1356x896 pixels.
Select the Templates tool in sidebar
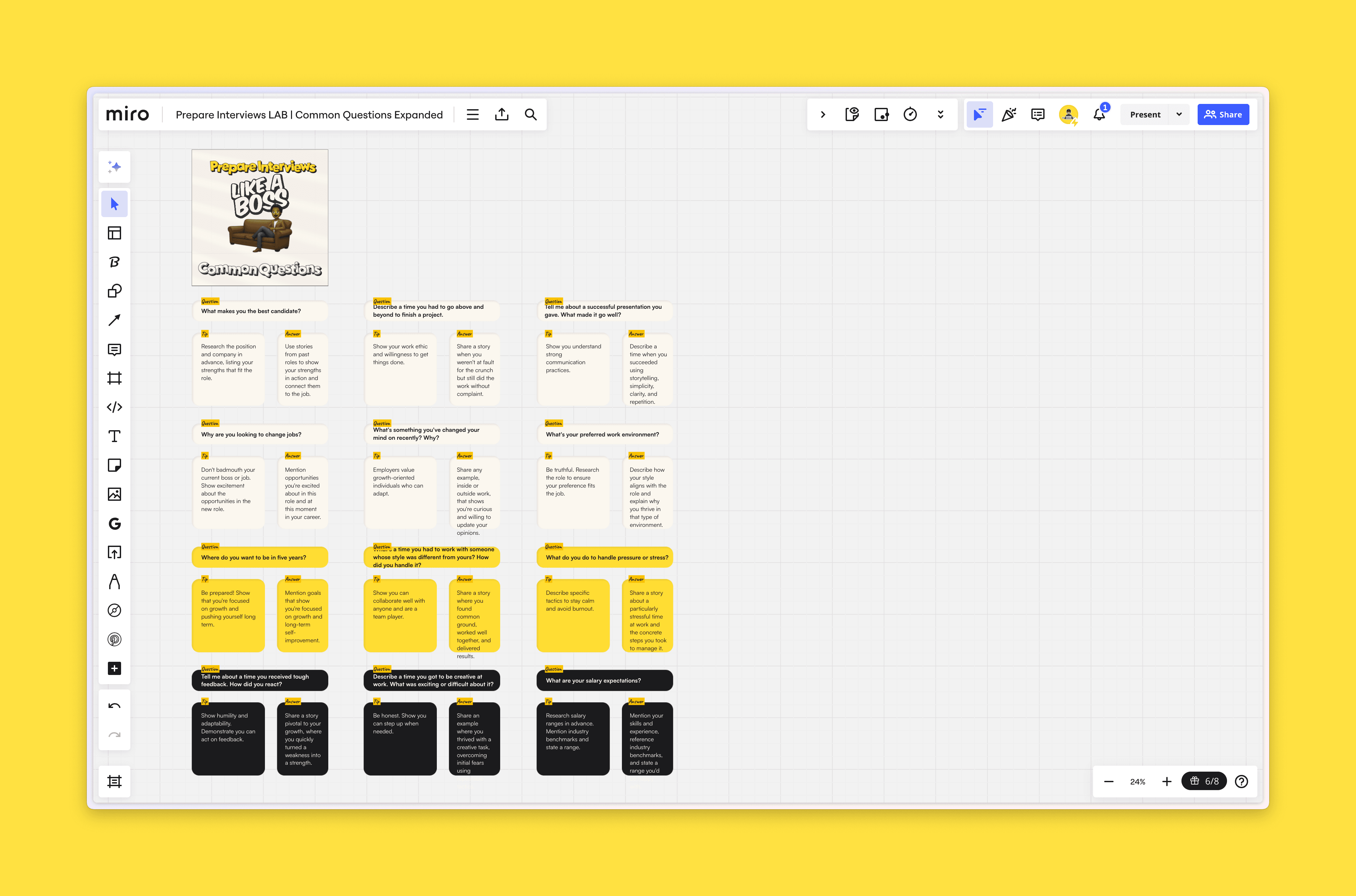click(114, 233)
